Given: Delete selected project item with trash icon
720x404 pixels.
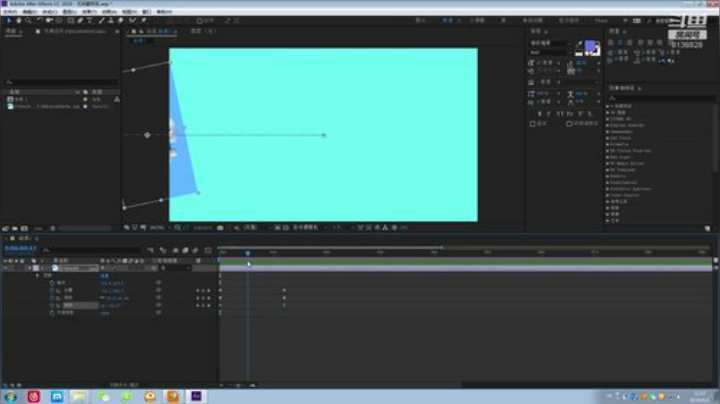Looking at the screenshot, I should click(x=53, y=228).
